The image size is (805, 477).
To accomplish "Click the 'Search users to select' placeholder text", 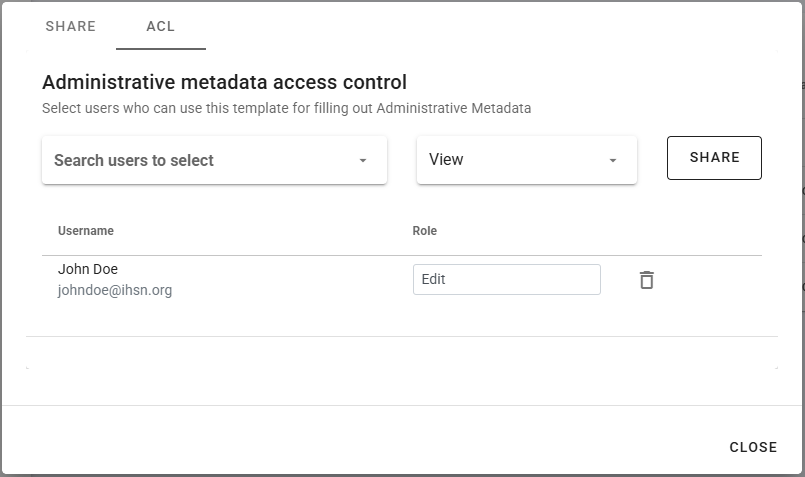I will [x=134, y=160].
